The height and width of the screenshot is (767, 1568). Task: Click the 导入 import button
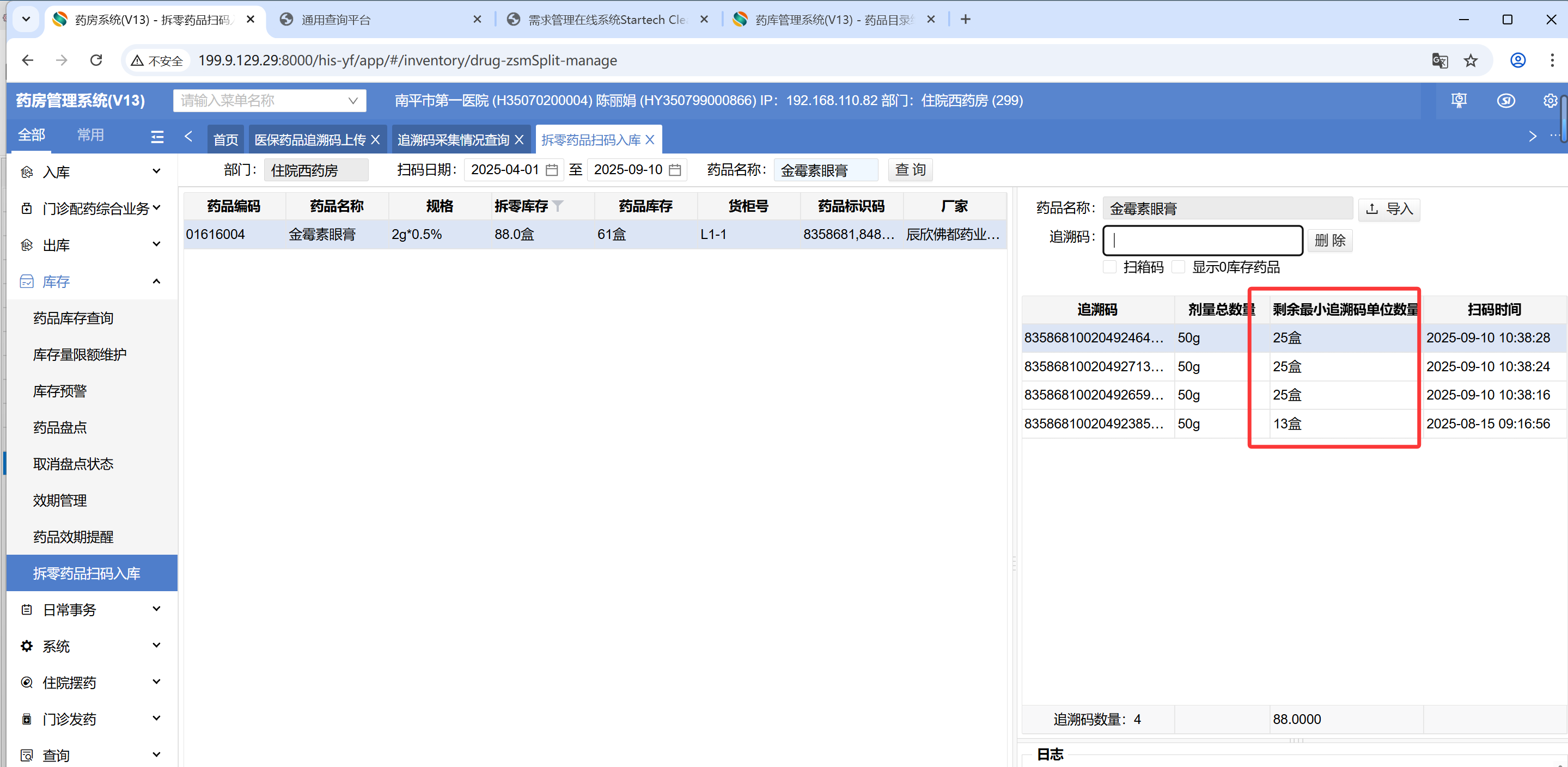click(x=1389, y=209)
